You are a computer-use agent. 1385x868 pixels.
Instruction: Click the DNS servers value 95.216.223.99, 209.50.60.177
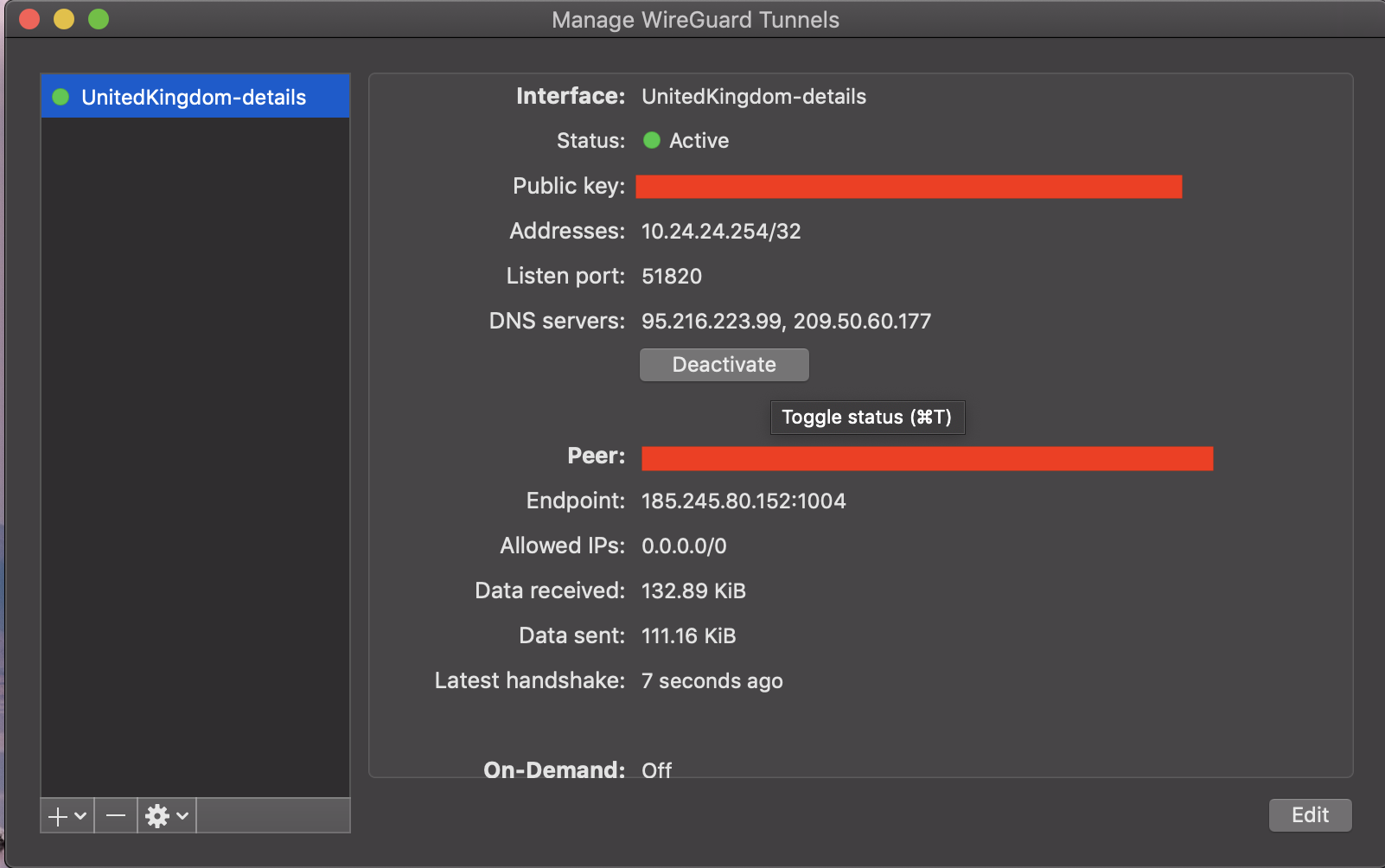point(787,322)
